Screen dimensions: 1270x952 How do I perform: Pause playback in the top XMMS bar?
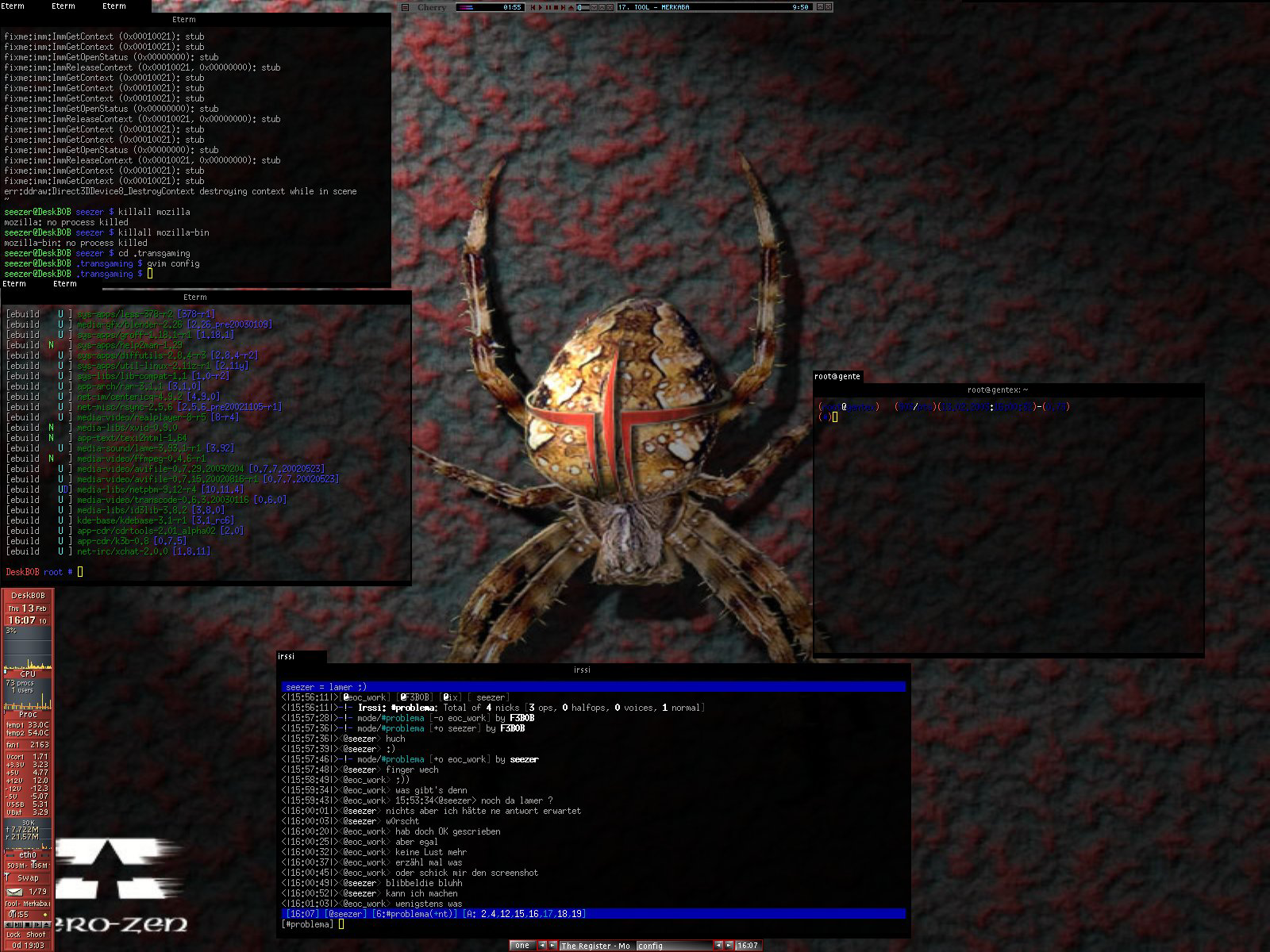pos(548,7)
